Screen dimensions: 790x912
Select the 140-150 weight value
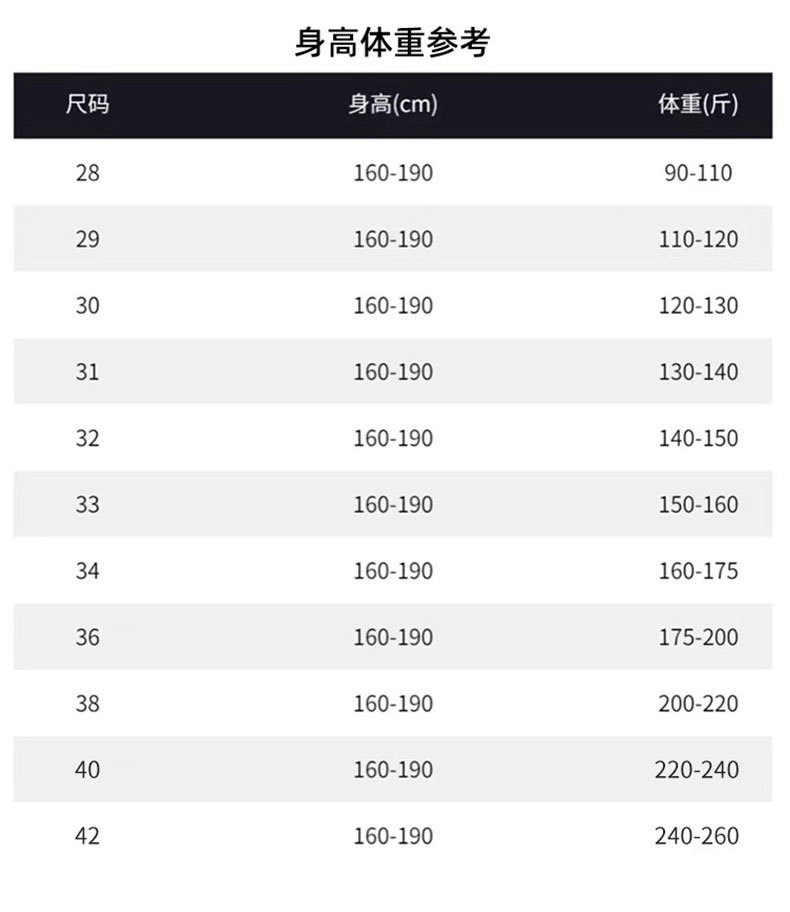click(x=698, y=438)
